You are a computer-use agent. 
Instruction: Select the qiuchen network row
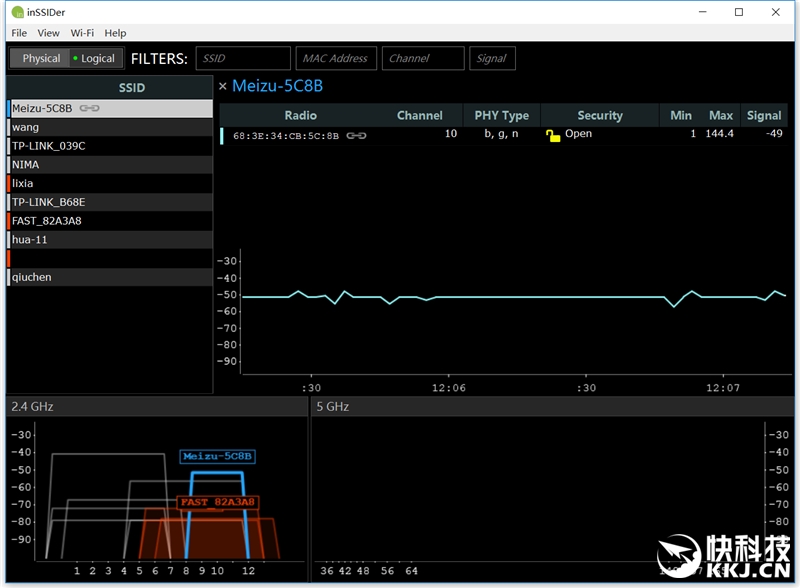point(110,277)
